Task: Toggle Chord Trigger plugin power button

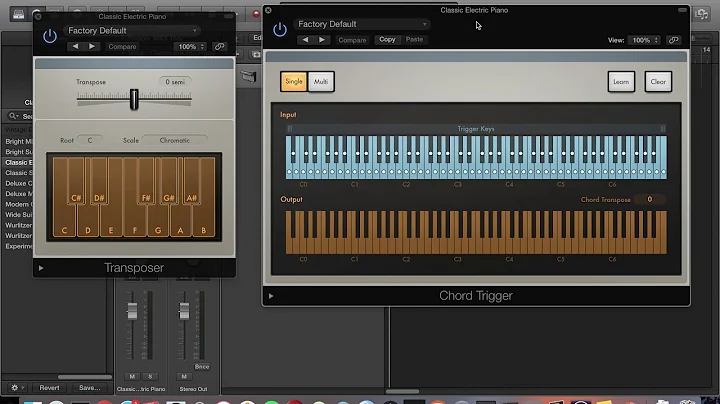Action: pyautogui.click(x=280, y=30)
